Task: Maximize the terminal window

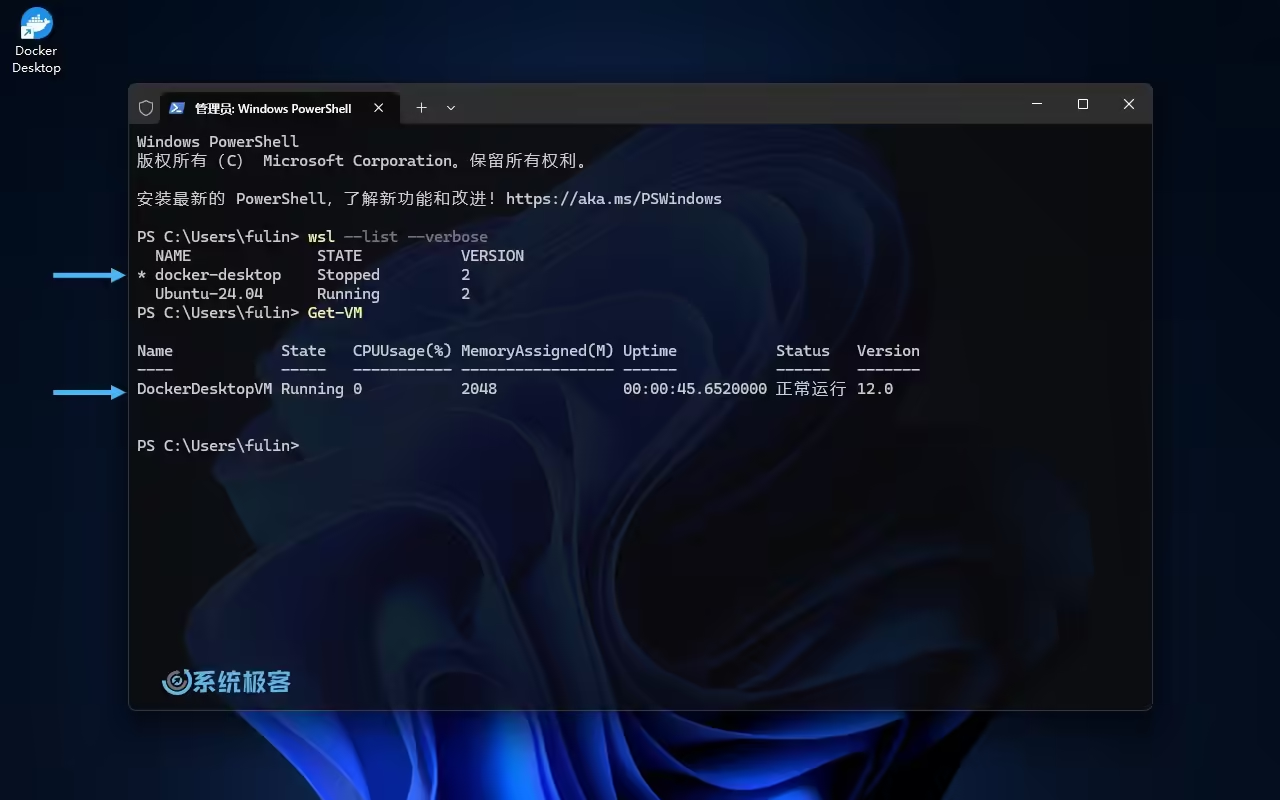Action: tap(1083, 104)
